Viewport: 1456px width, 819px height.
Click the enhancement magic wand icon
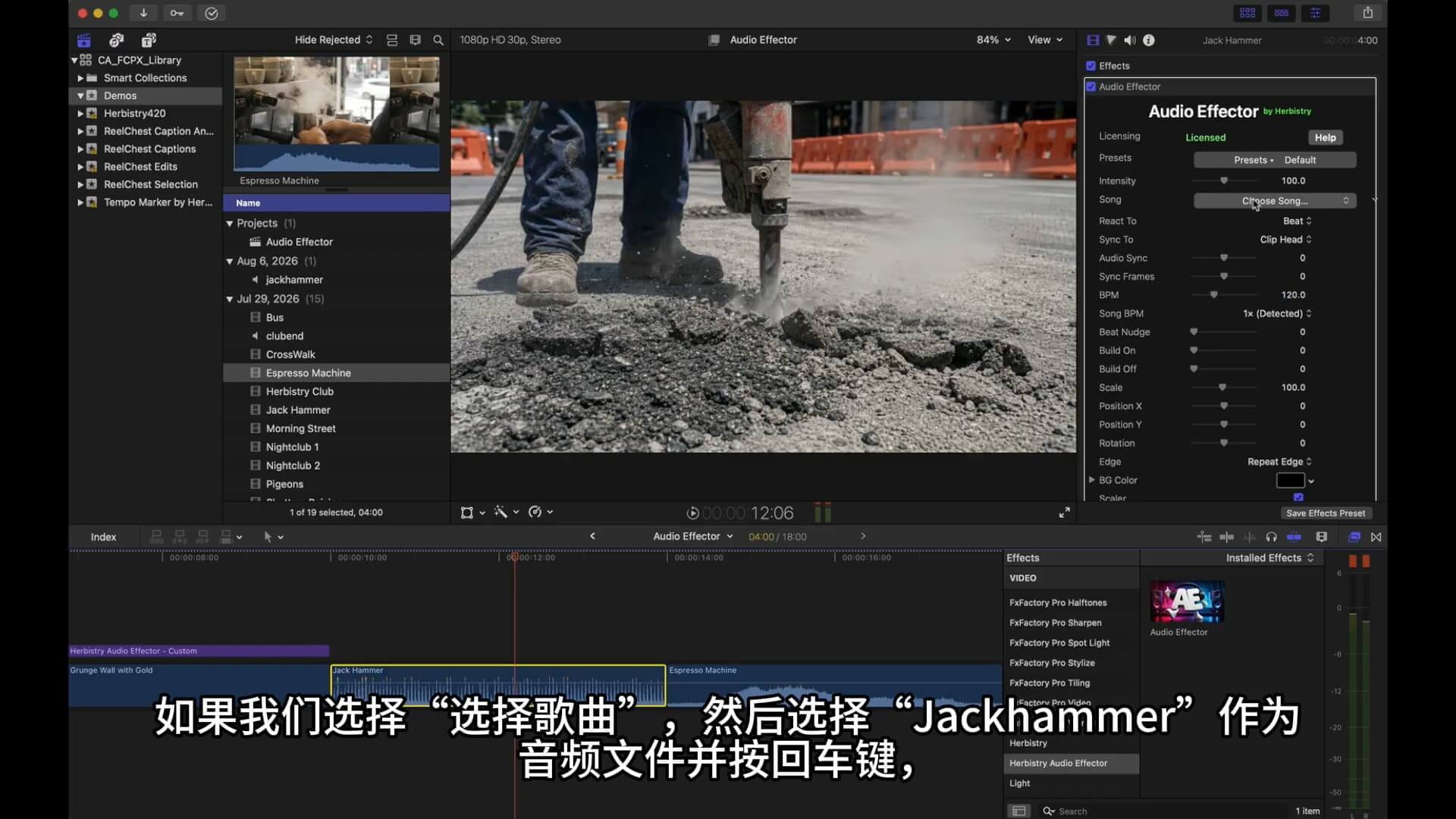click(x=500, y=512)
